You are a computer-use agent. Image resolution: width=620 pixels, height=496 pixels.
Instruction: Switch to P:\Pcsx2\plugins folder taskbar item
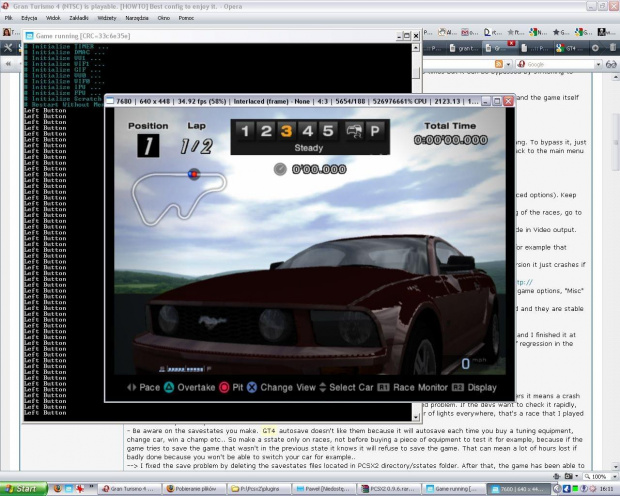pyautogui.click(x=259, y=489)
